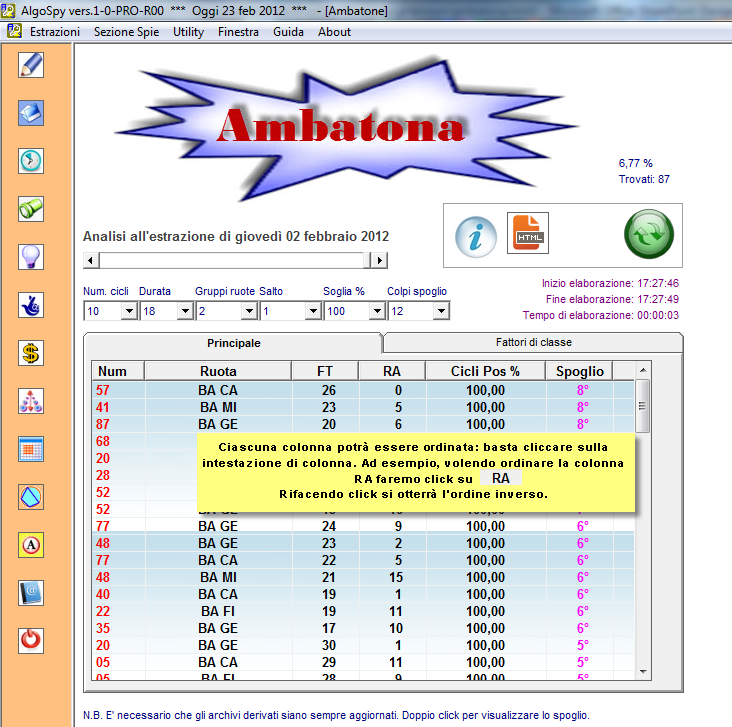Open the Salto dropdown
The height and width of the screenshot is (727, 732).
[313, 311]
